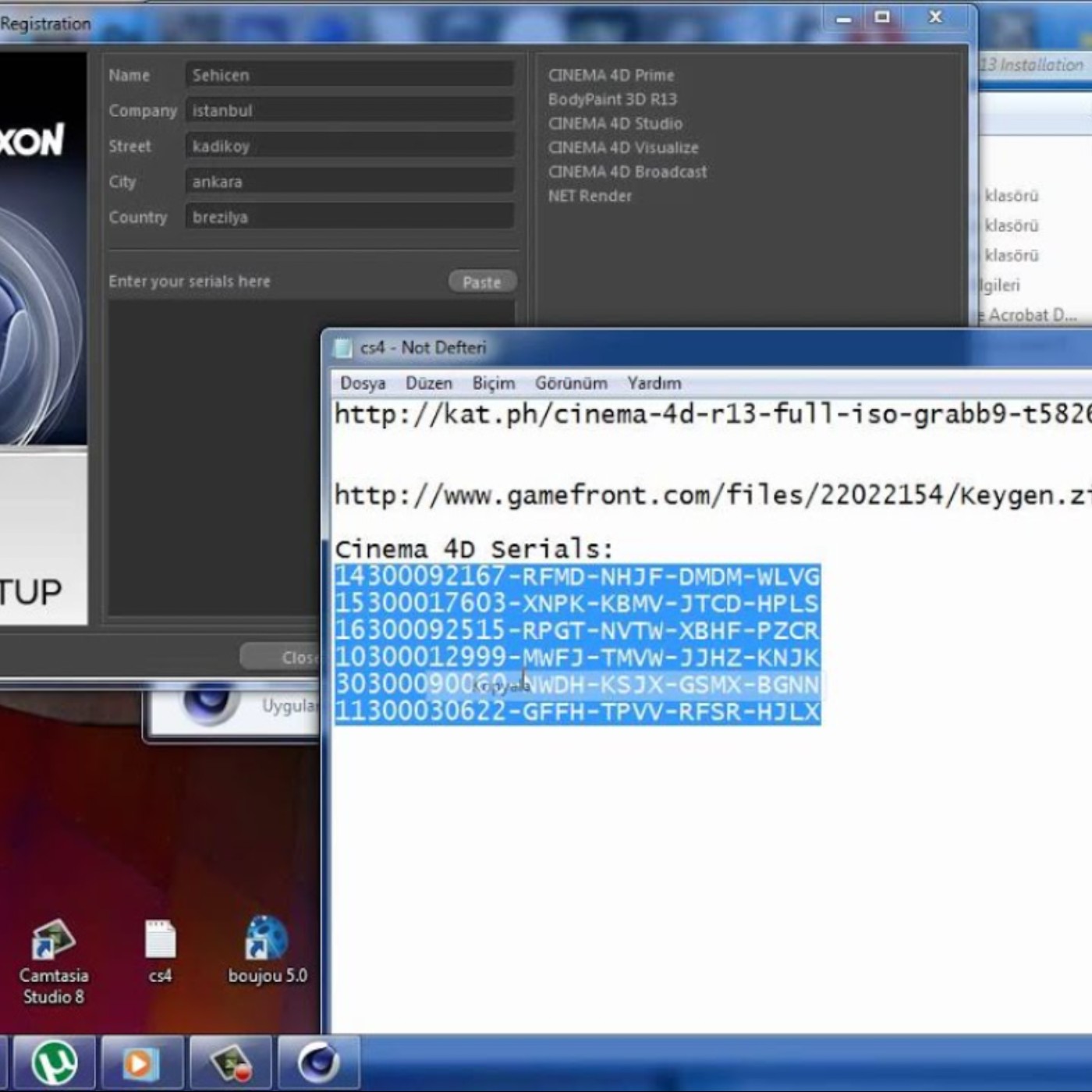Open the Yardım menu in Notepad

click(654, 383)
